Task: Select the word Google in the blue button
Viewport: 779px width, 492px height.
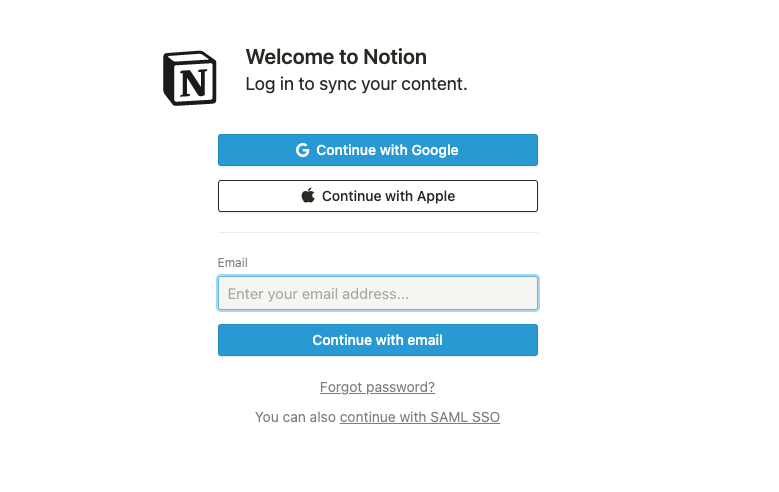Action: tap(435, 150)
